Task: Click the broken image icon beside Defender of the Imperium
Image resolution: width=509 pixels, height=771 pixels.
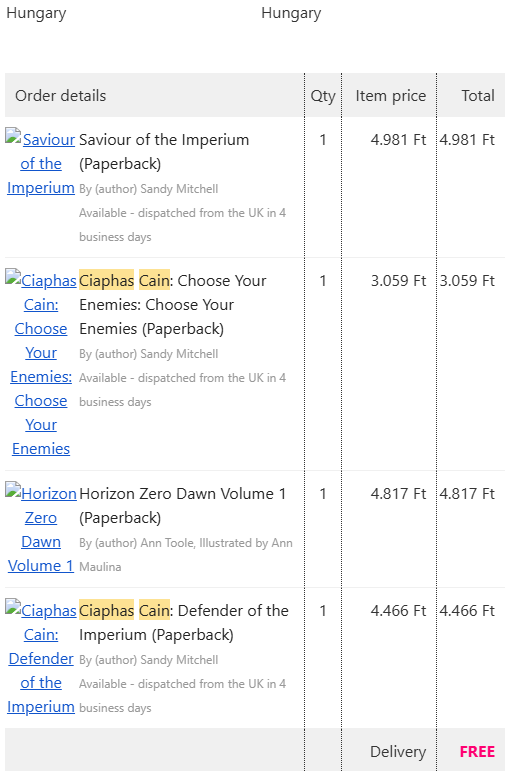Action: point(13,606)
